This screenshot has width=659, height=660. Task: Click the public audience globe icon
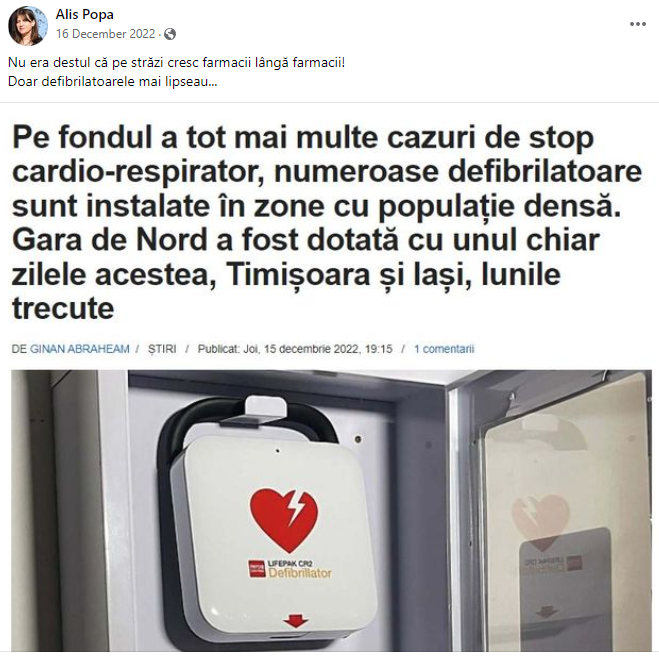pos(170,34)
